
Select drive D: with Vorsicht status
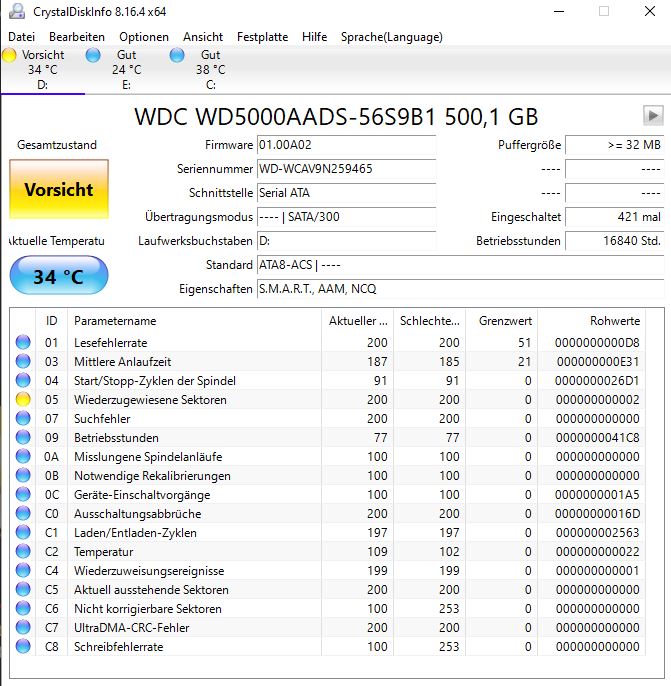42,70
